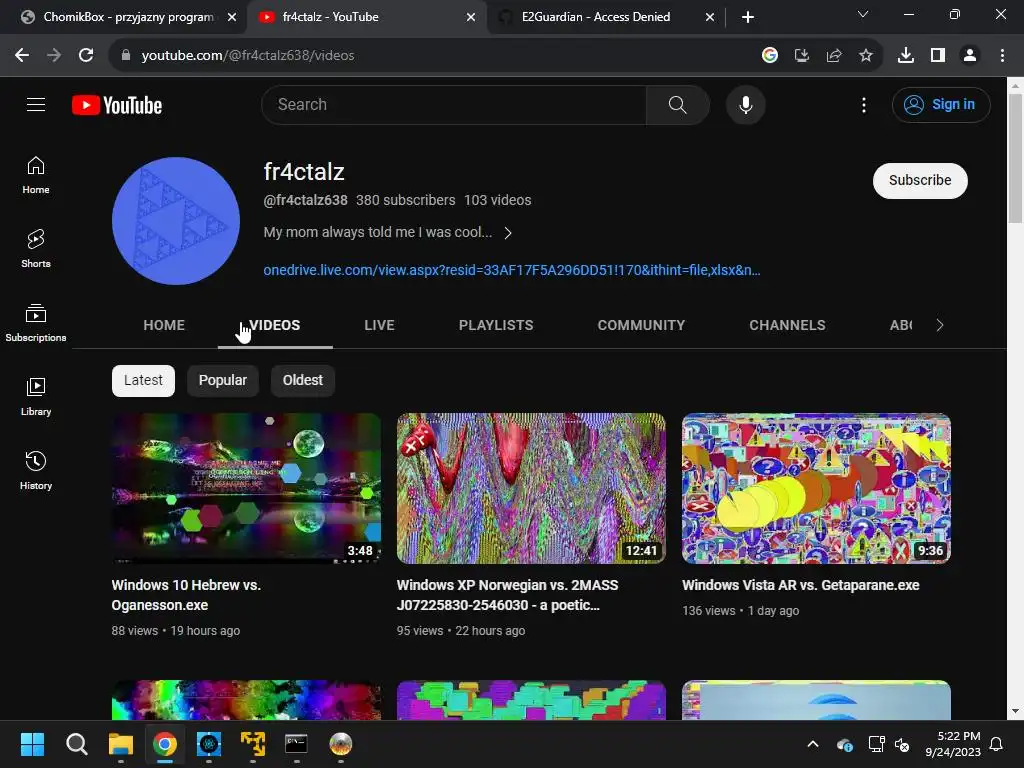Open Library in the sidebar
This screenshot has width=1024, height=768.
pos(36,396)
